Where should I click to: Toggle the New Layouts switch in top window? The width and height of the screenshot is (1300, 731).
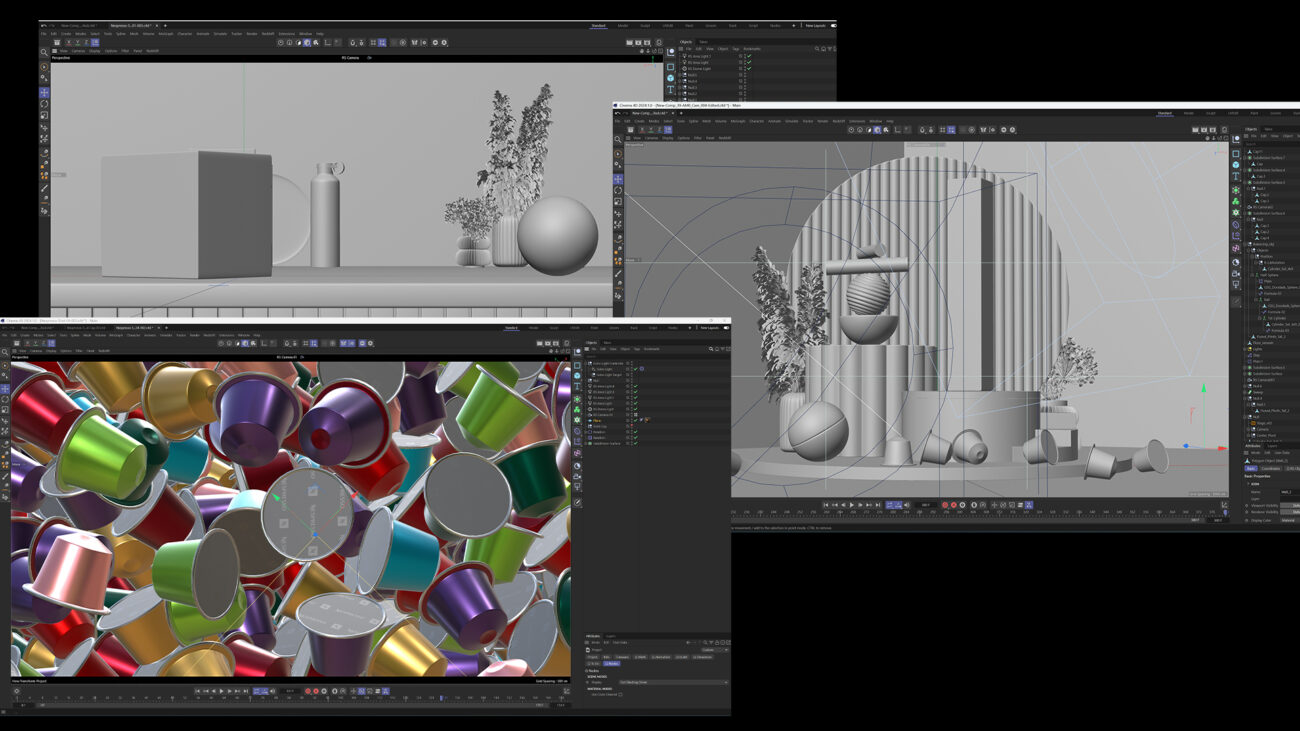coord(833,26)
